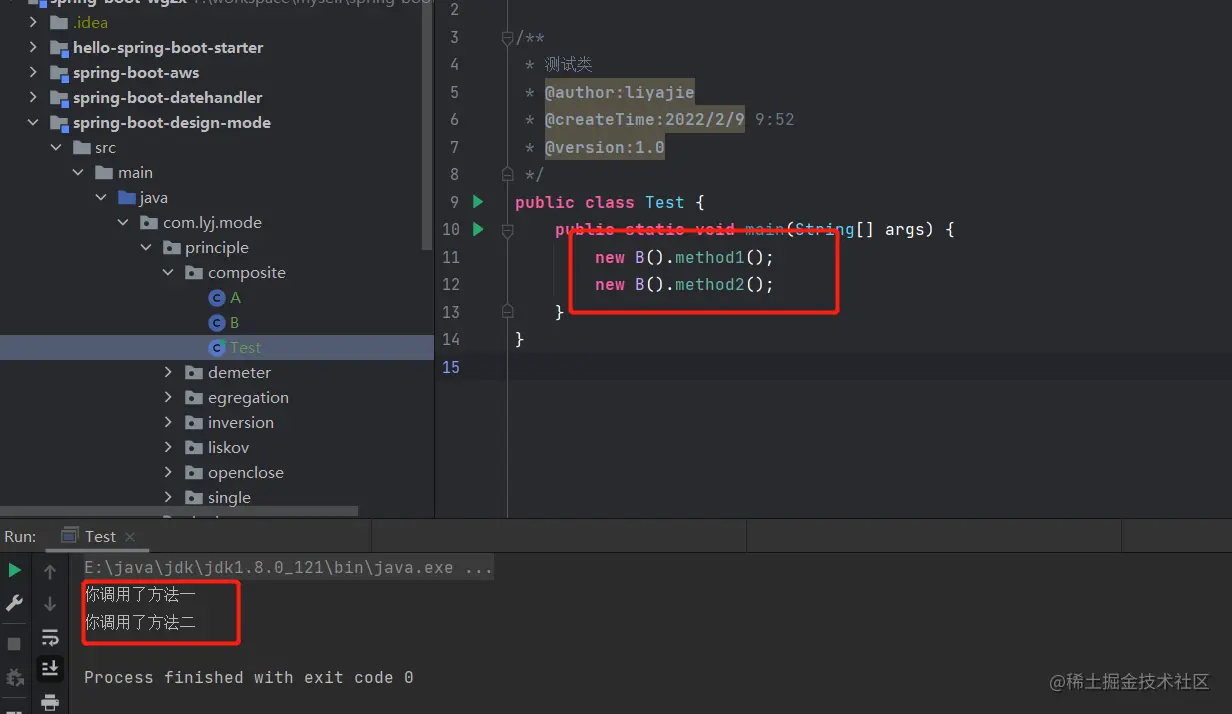Click java.exe command line in console
Viewport: 1232px width, 714px height.
coord(288,568)
